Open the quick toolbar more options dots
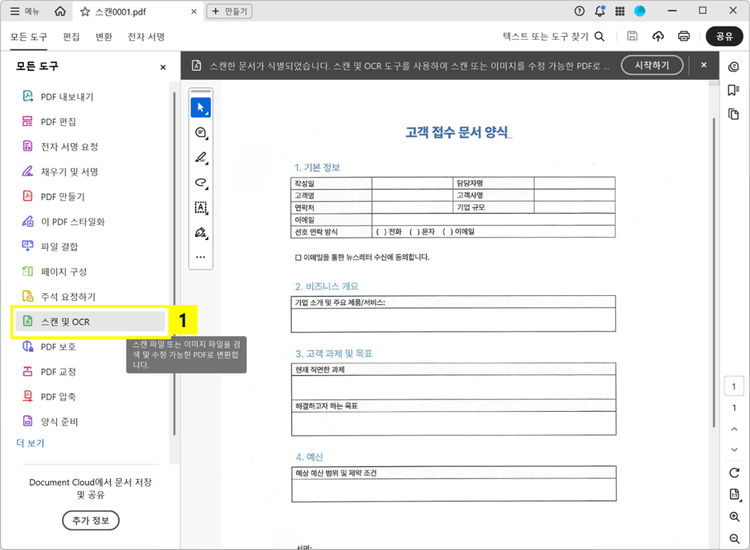750x550 pixels. [x=201, y=257]
